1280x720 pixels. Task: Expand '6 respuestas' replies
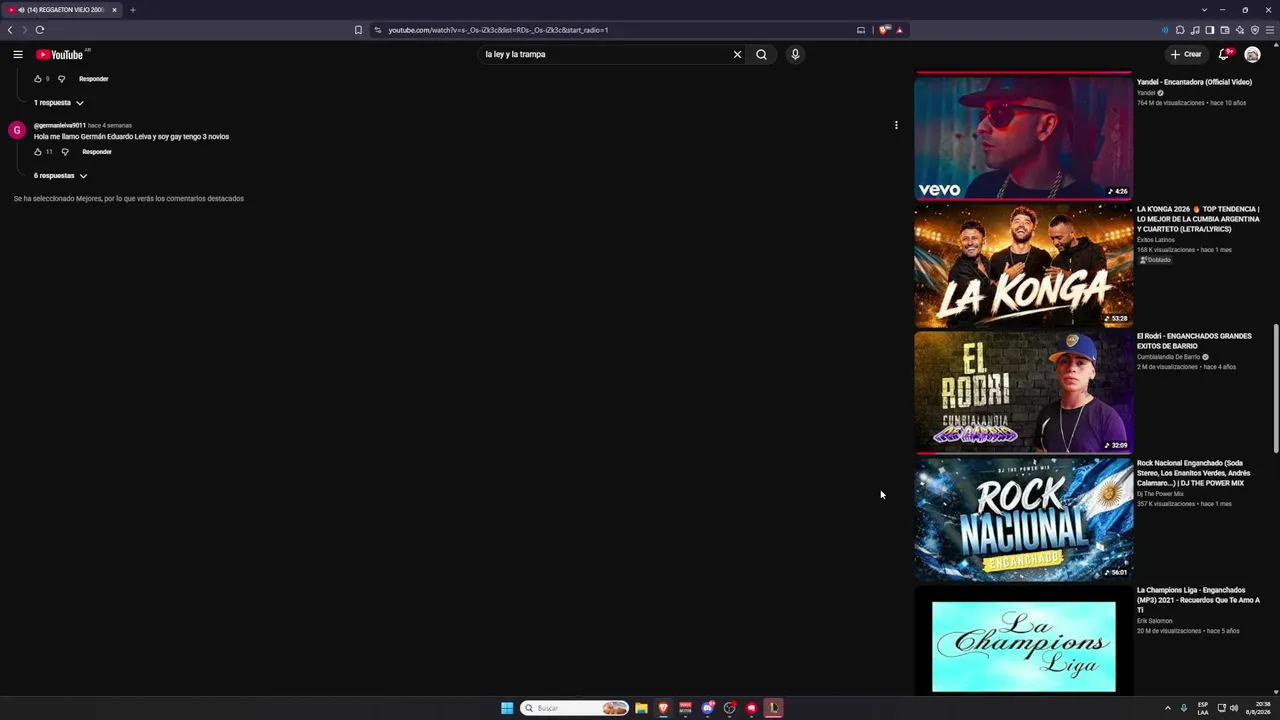click(60, 176)
